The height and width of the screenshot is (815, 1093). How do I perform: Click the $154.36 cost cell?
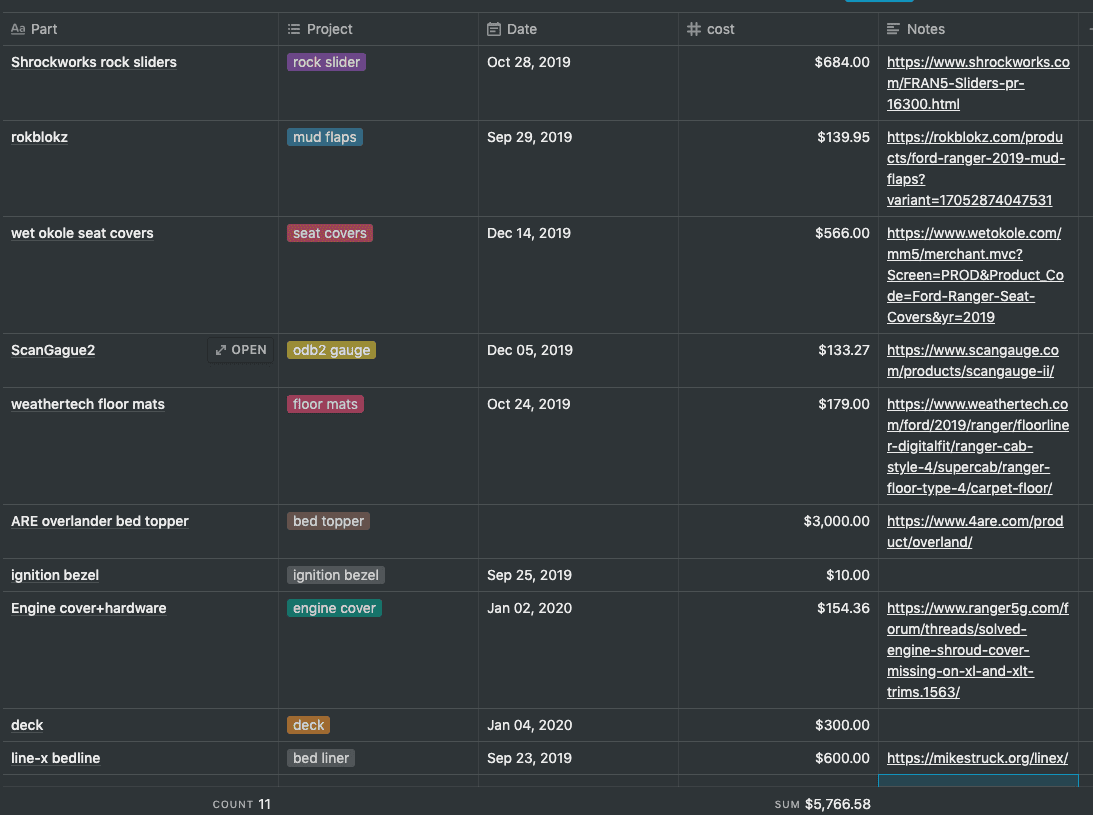click(779, 650)
